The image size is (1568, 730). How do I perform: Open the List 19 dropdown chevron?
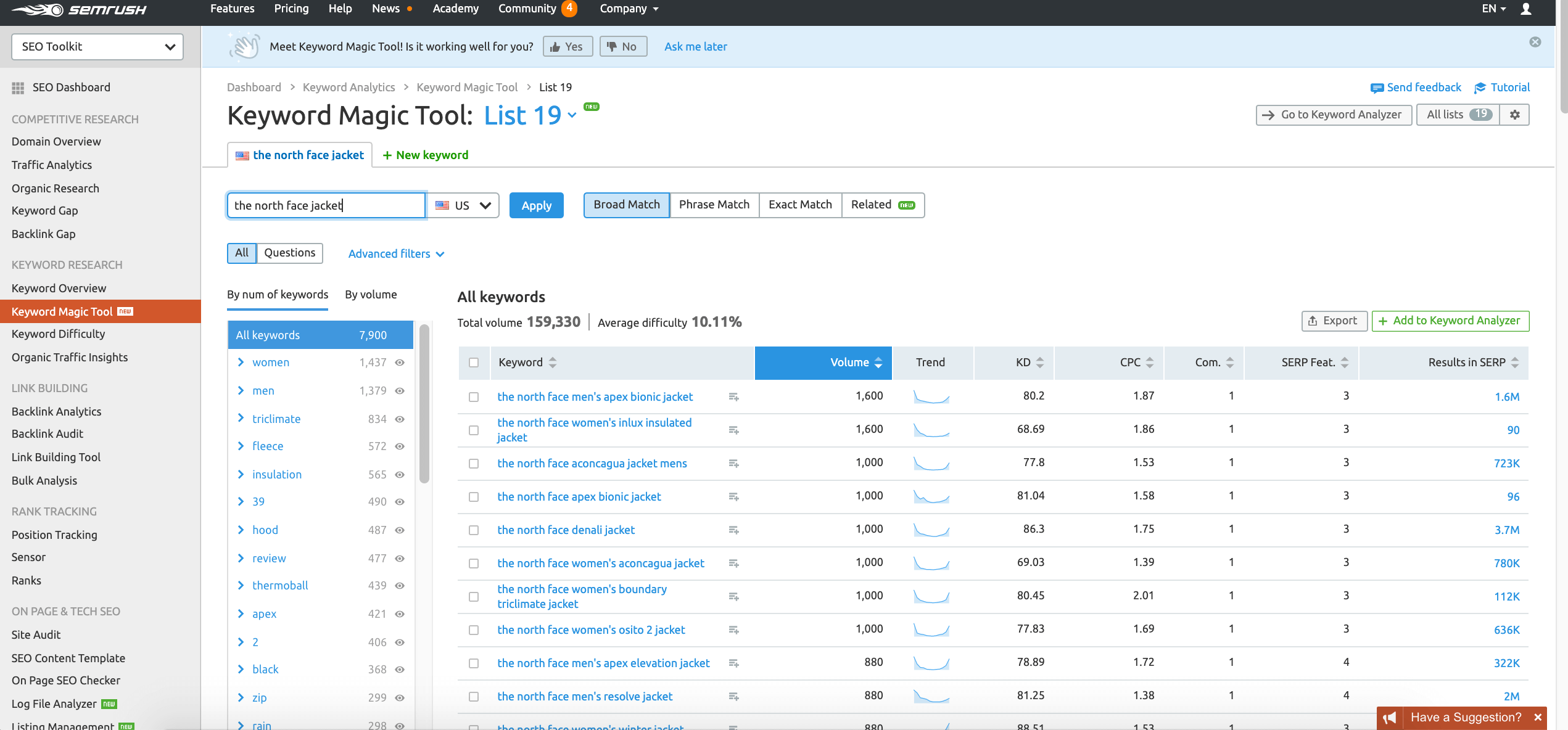(x=572, y=115)
